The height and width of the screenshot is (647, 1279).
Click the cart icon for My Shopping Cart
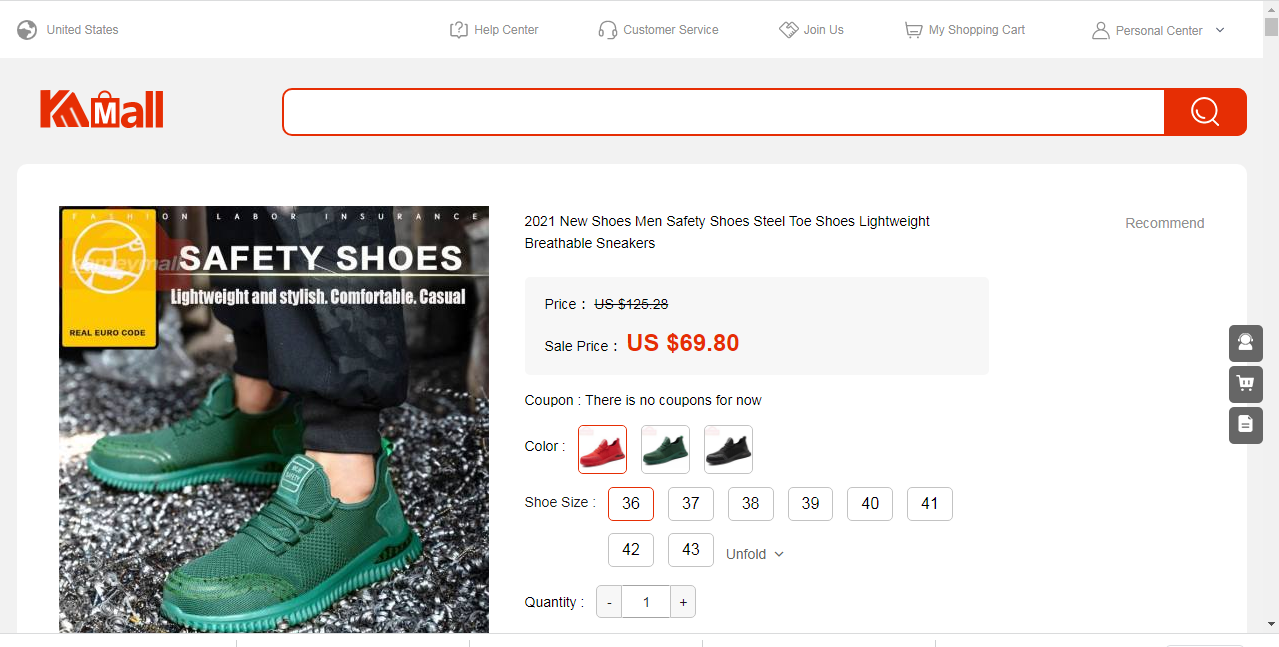point(913,30)
